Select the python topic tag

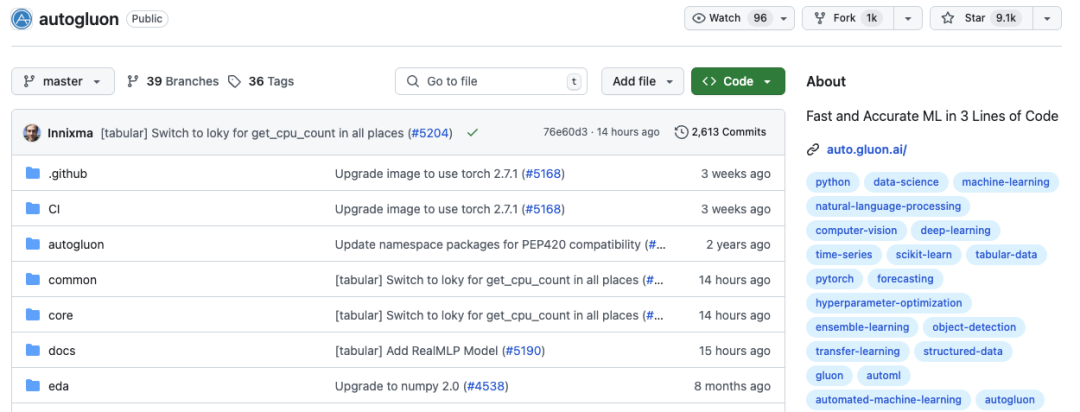pos(833,182)
